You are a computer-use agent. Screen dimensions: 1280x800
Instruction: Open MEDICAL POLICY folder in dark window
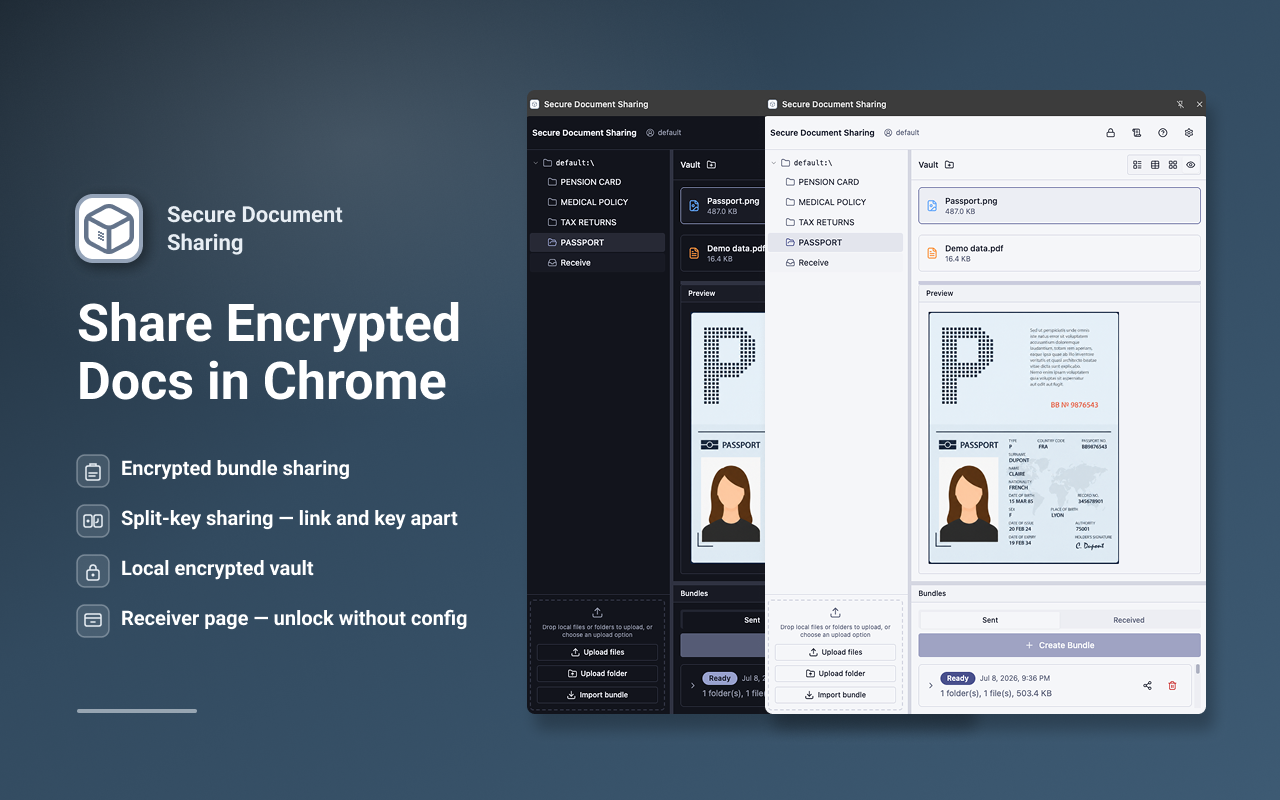597,202
